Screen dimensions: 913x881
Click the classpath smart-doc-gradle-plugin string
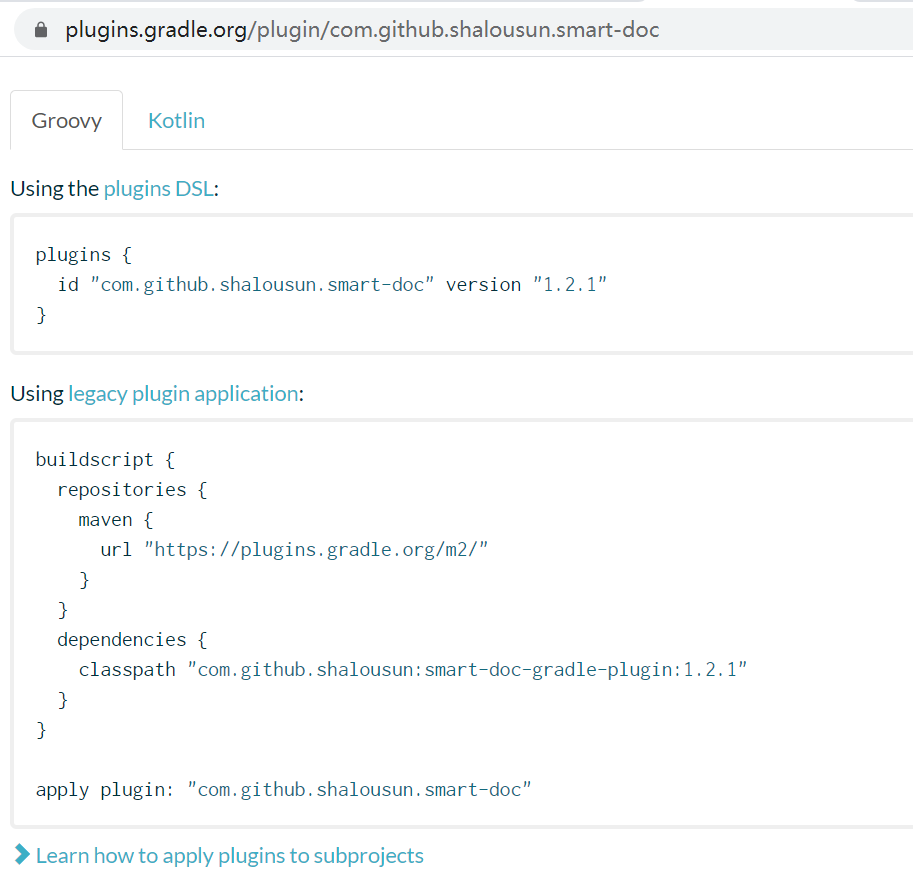468,670
